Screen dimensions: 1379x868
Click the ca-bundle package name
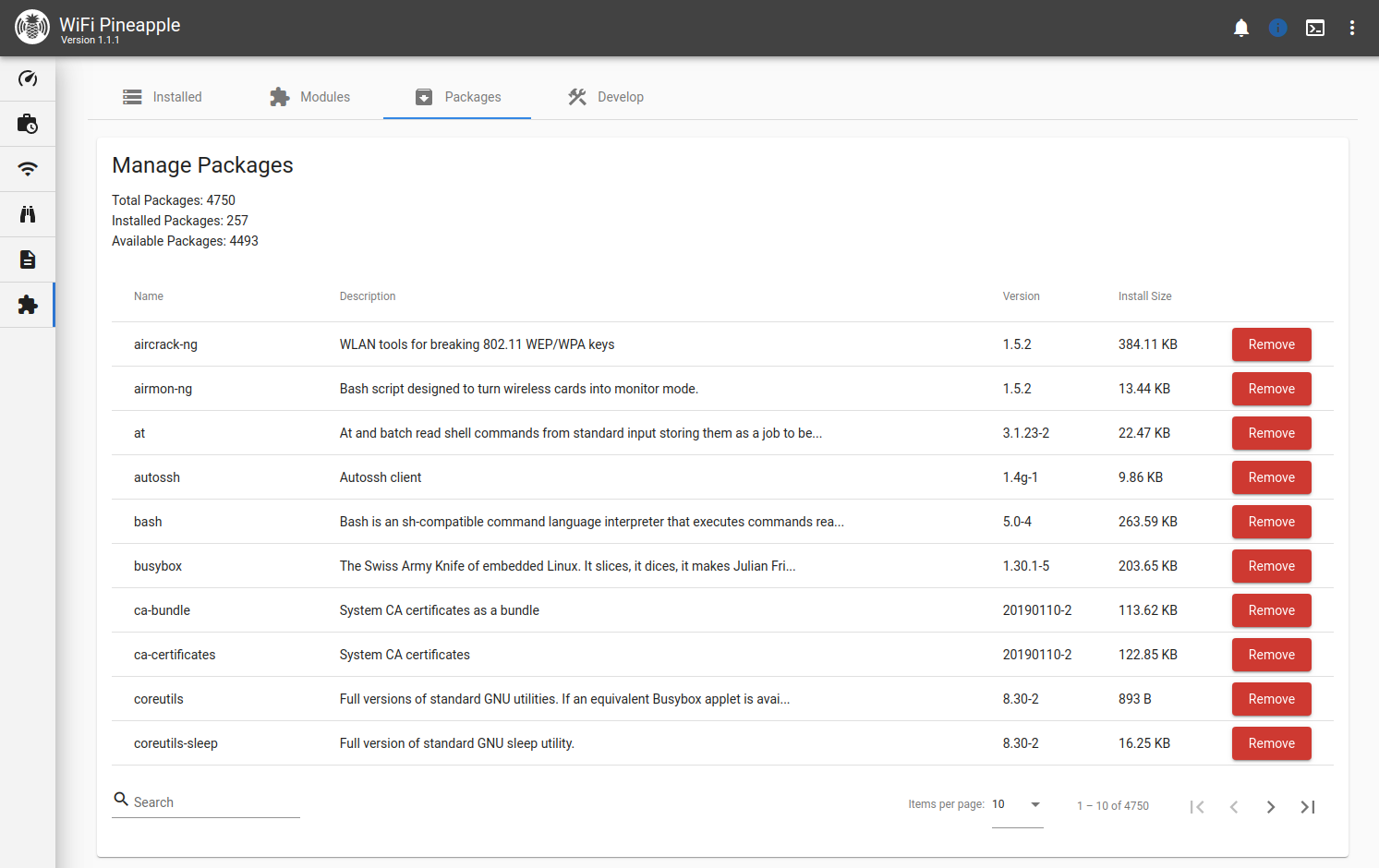coord(162,610)
